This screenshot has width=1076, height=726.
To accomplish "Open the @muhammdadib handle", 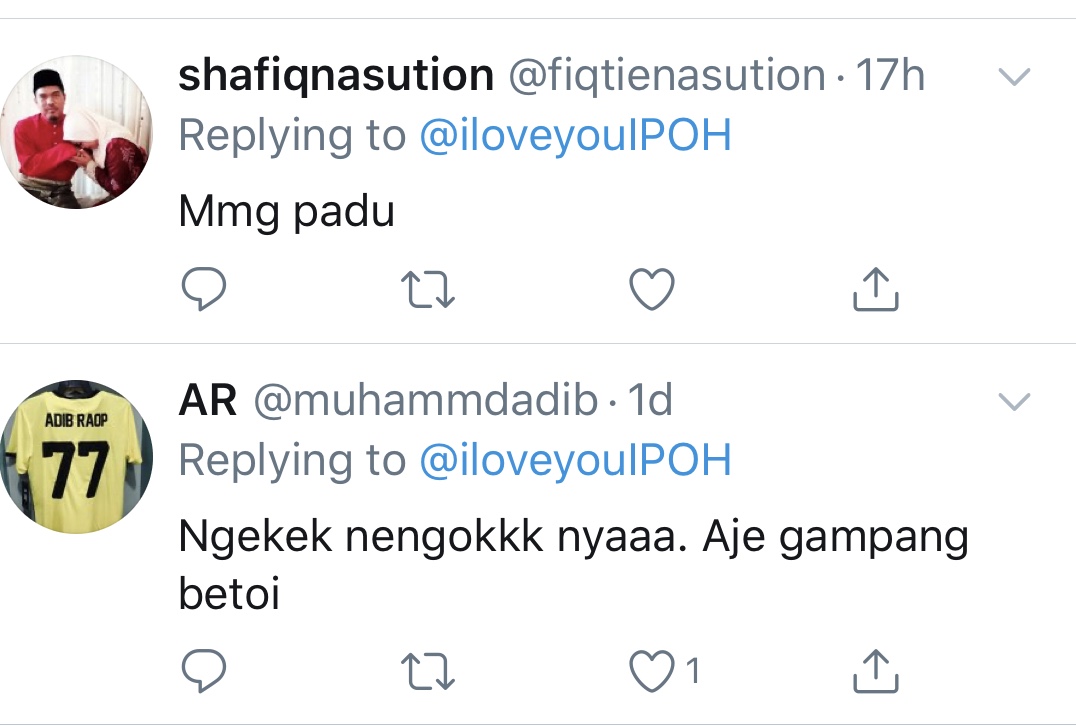I will (425, 402).
